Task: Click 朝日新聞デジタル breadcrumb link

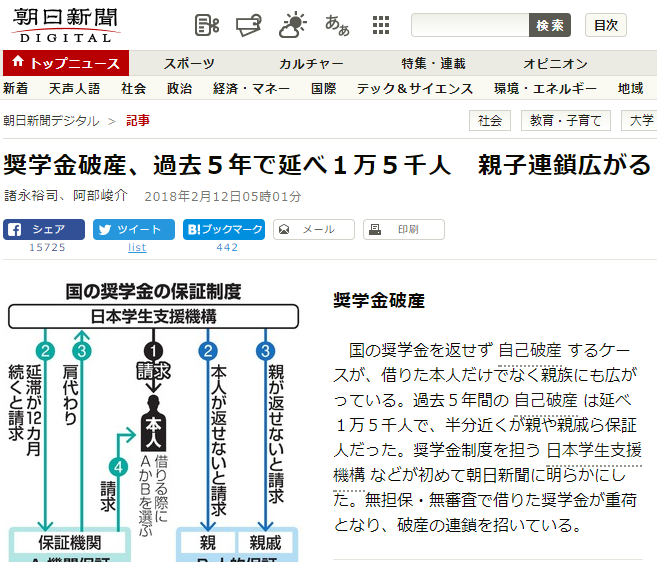Action: [x=51, y=121]
